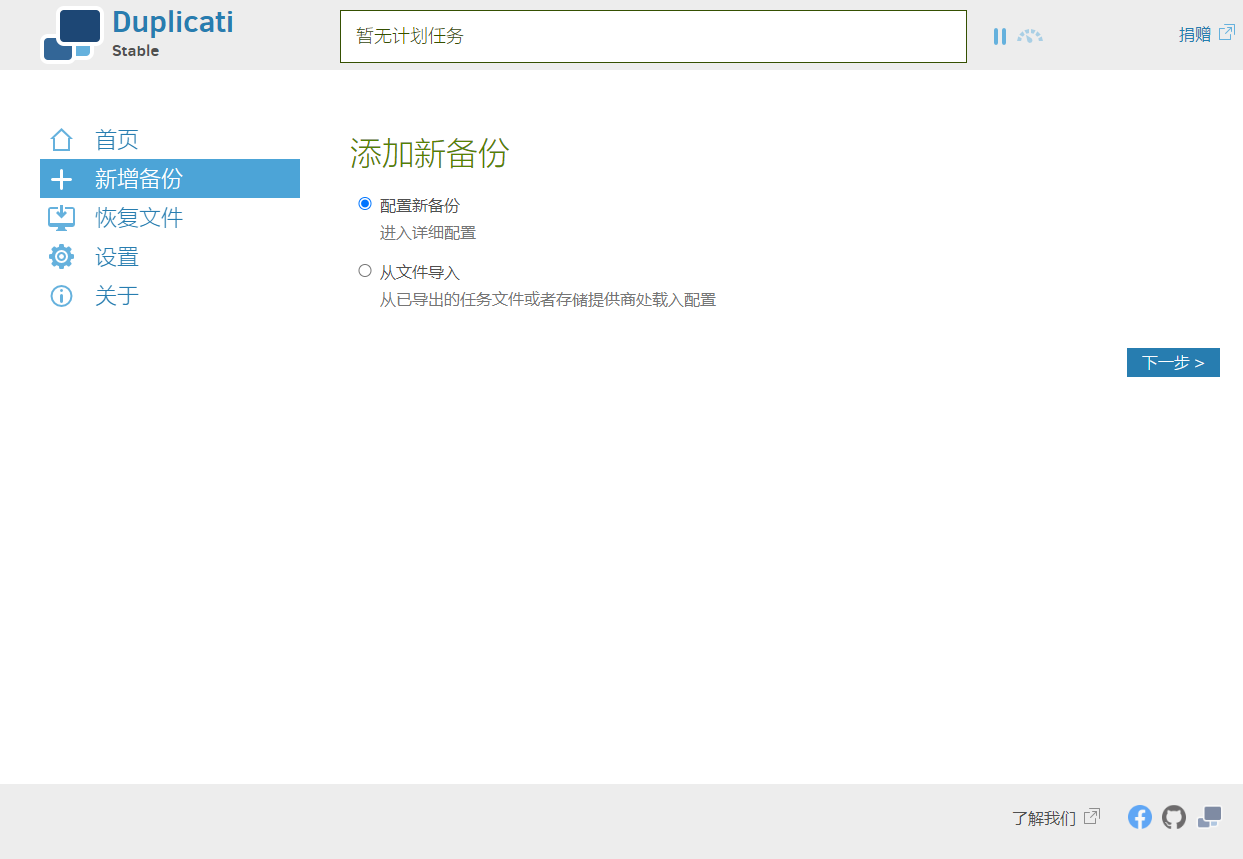Pause Duplicati using the pause icon
The height and width of the screenshot is (859, 1243).
(999, 36)
